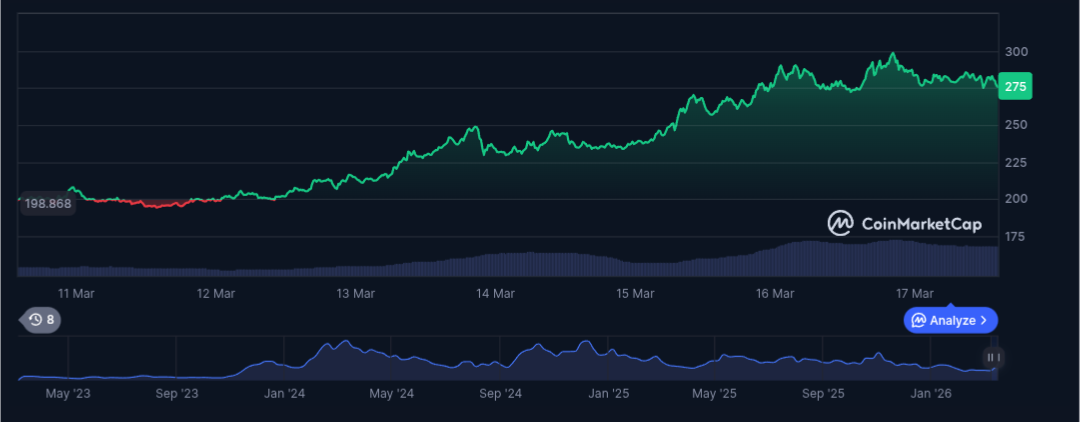Click the 17 Mar date axis label

tap(915, 293)
